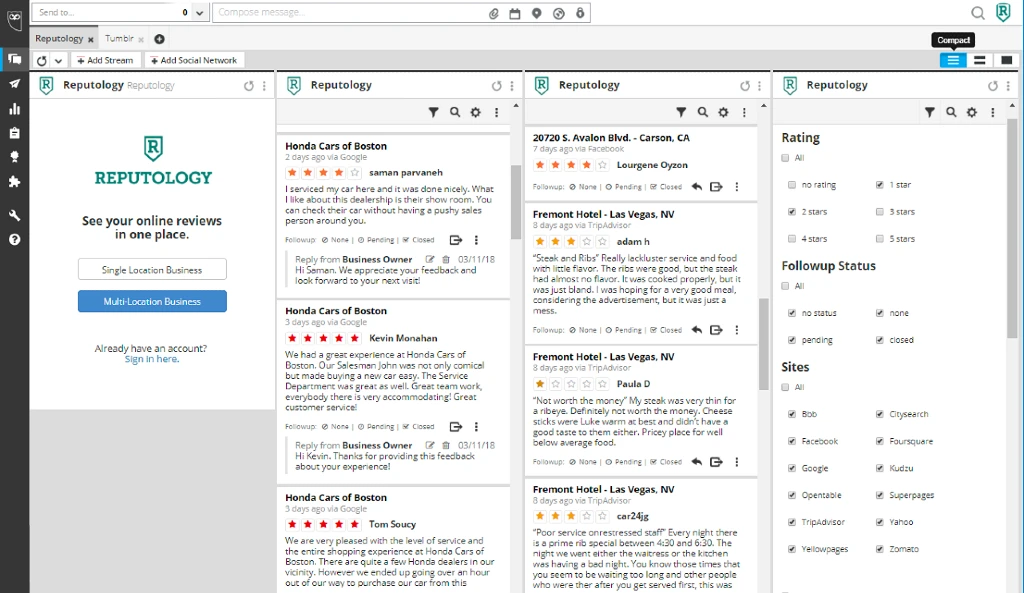Set saman parvaneh review followup to Pending
1024x593 pixels.
[x=376, y=240]
